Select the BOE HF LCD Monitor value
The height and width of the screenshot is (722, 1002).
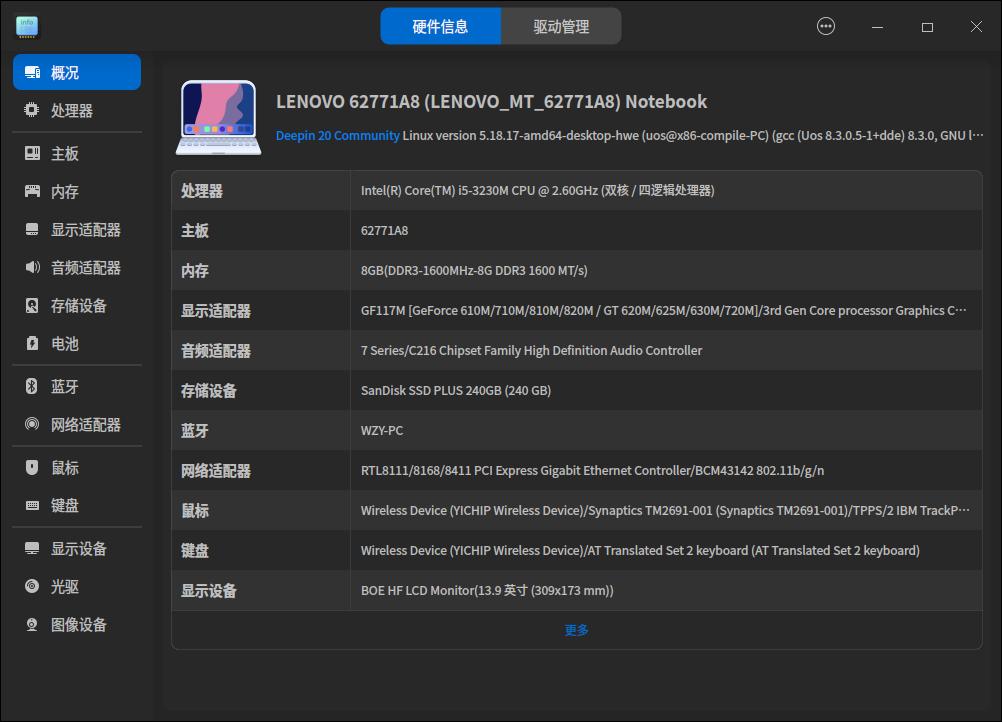[x=487, y=590]
